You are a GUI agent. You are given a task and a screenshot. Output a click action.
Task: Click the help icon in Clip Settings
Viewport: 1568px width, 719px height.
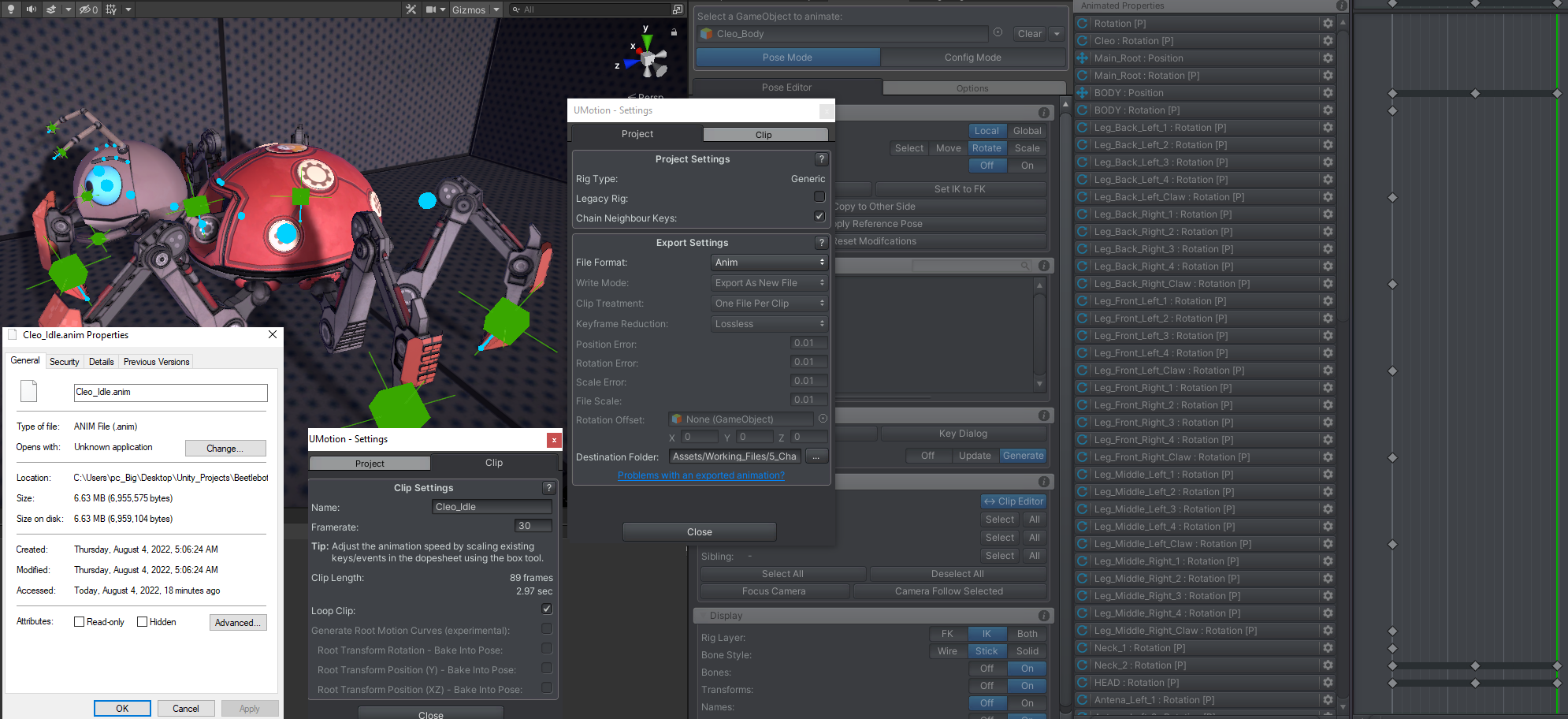(x=549, y=487)
